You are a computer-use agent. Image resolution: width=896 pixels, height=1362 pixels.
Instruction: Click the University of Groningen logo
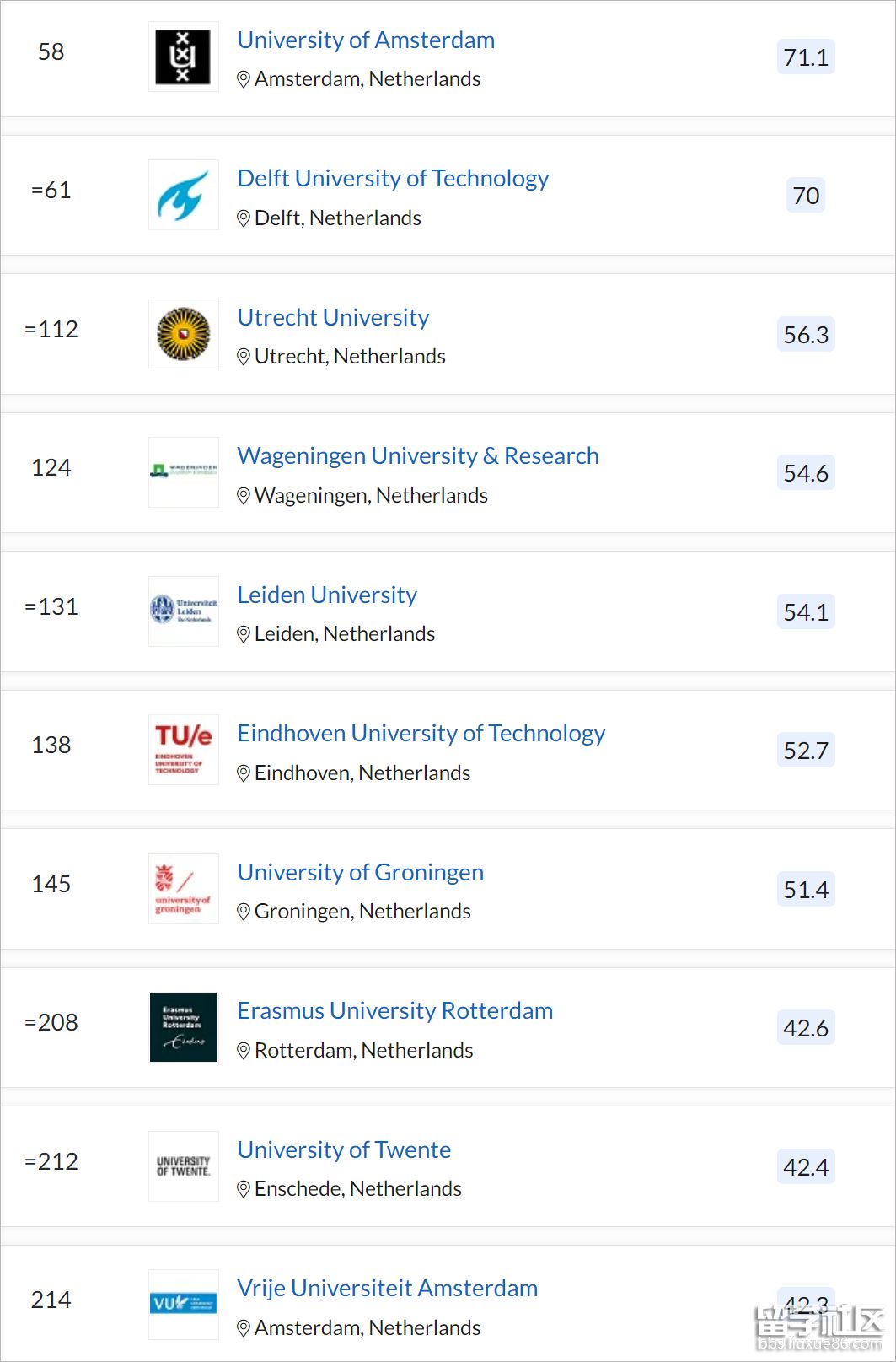click(x=183, y=889)
